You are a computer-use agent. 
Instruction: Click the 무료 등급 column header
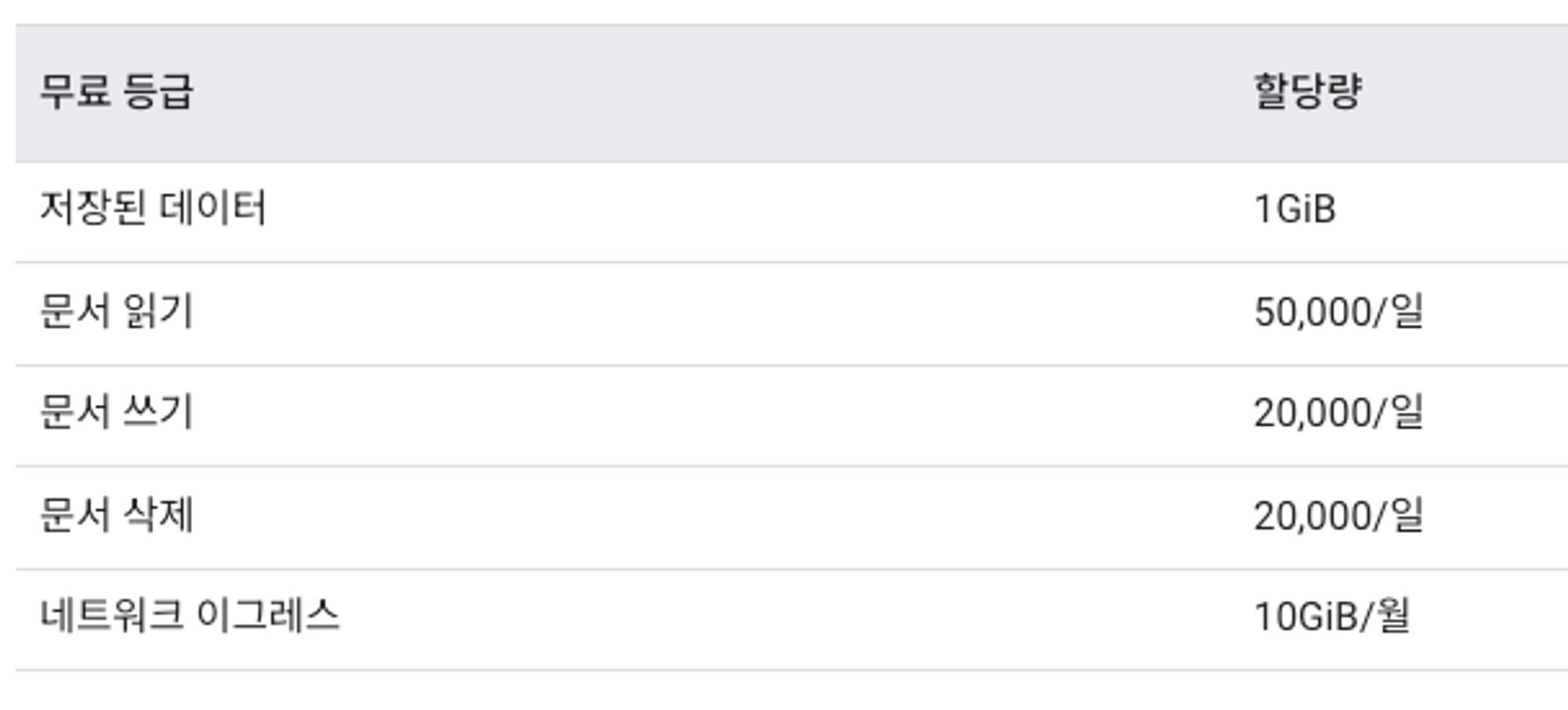(116, 92)
